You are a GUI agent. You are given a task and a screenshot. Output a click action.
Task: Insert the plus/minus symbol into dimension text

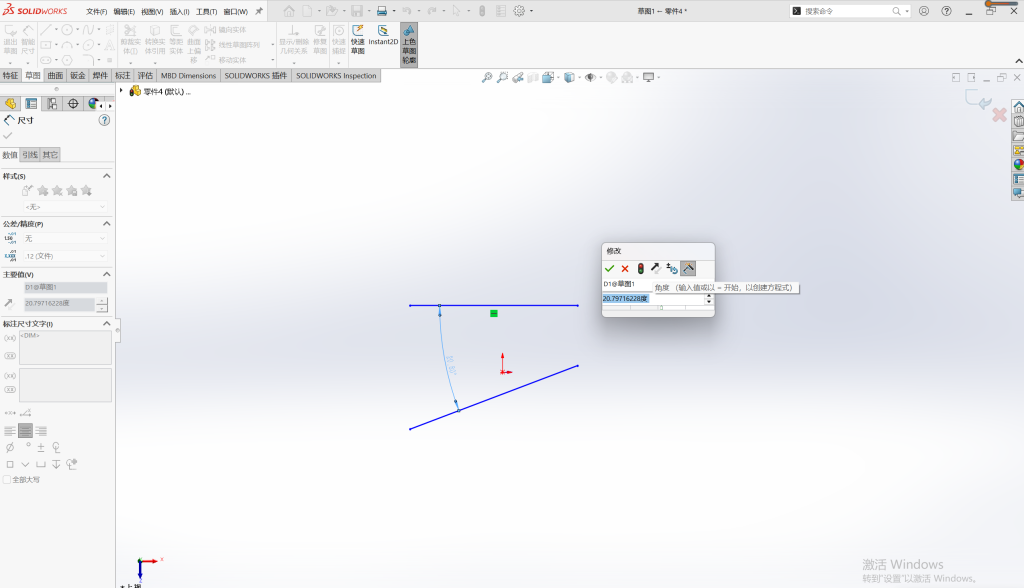41,448
